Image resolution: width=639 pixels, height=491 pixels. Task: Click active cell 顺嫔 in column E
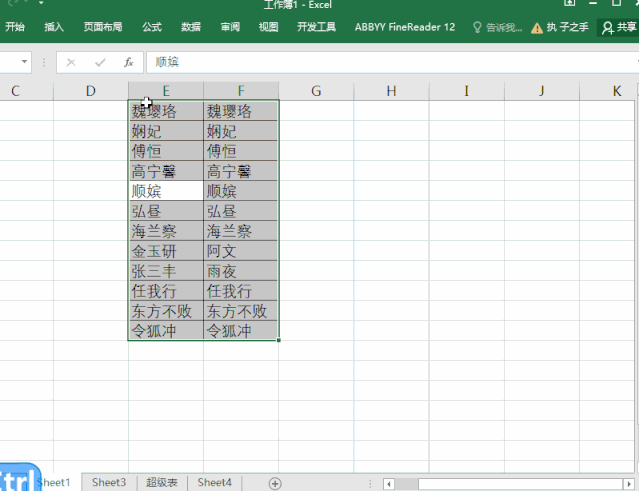coord(166,191)
